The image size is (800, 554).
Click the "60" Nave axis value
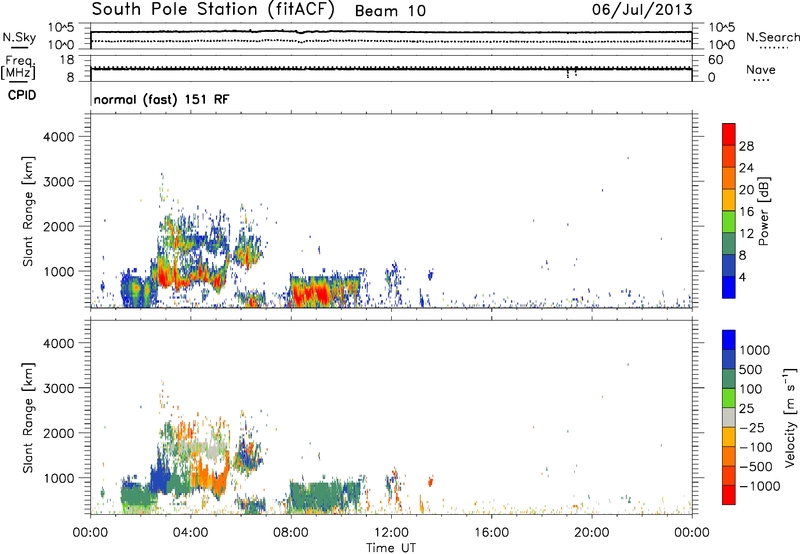tap(715, 60)
